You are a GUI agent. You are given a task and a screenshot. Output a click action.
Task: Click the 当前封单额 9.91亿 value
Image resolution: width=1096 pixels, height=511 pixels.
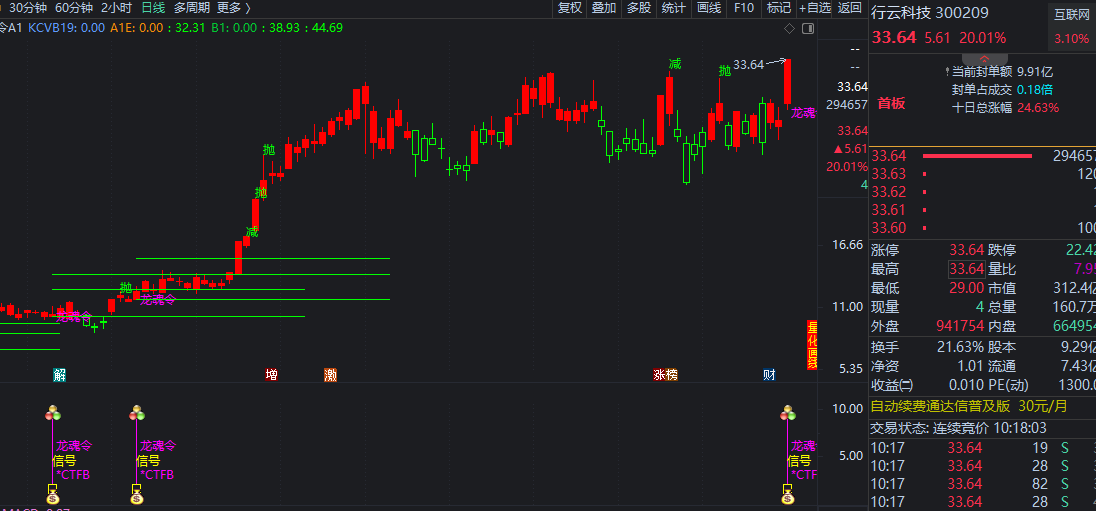[x=1002, y=71]
